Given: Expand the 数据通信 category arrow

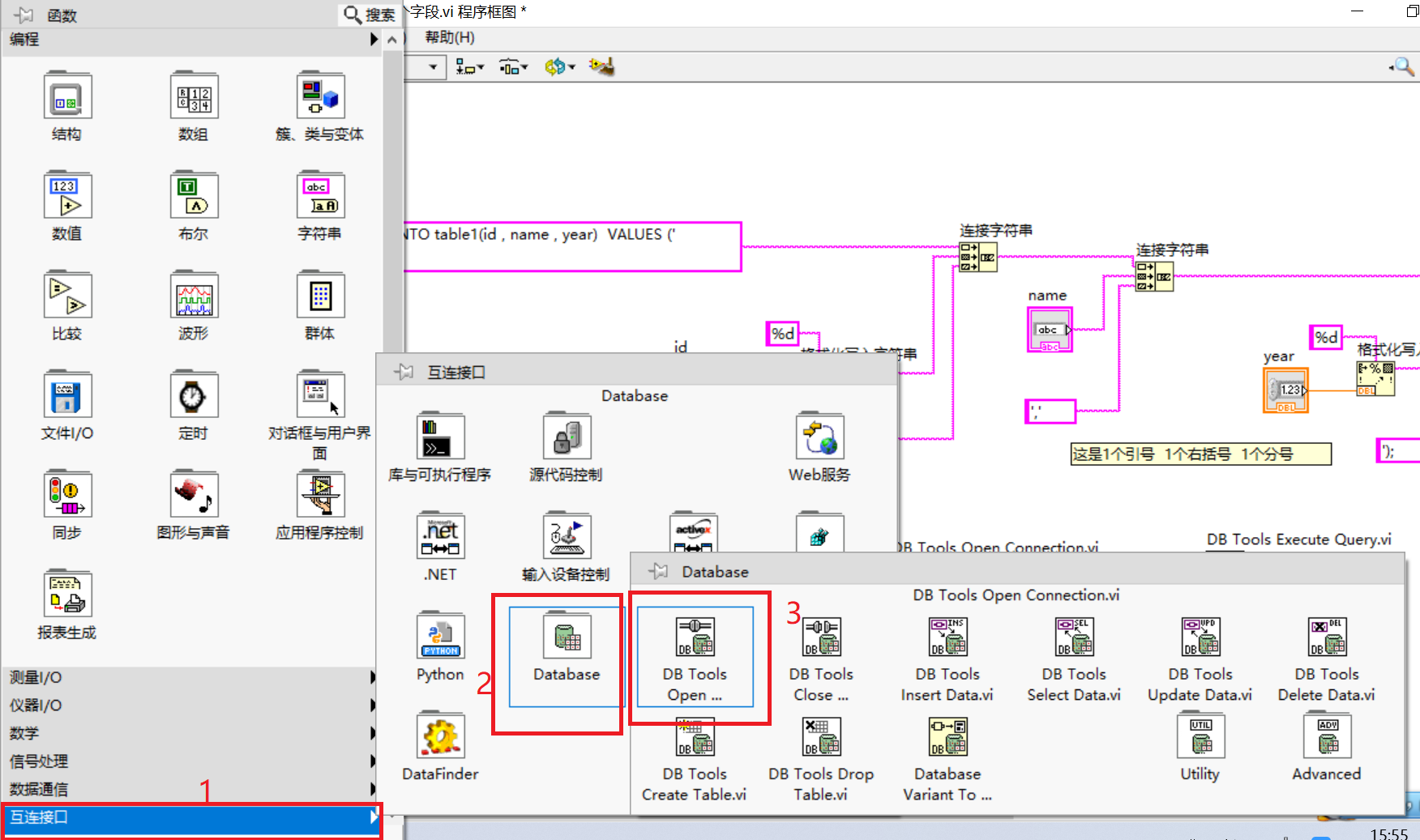Looking at the screenshot, I should (373, 789).
